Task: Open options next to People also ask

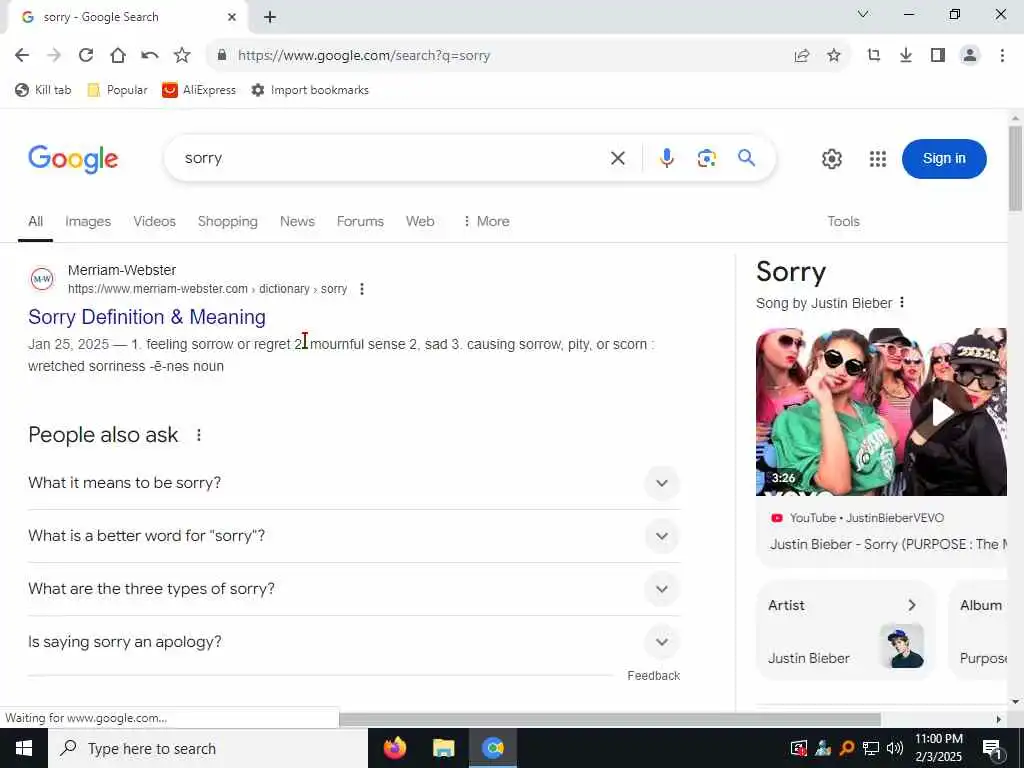Action: (199, 435)
